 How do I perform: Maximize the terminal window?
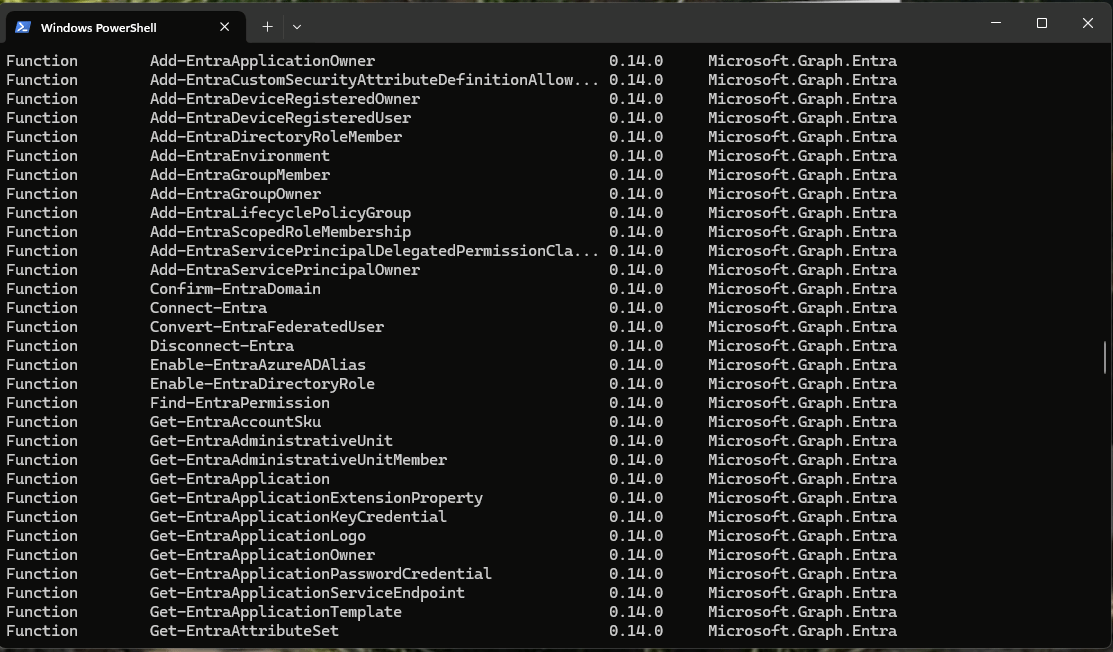1042,23
